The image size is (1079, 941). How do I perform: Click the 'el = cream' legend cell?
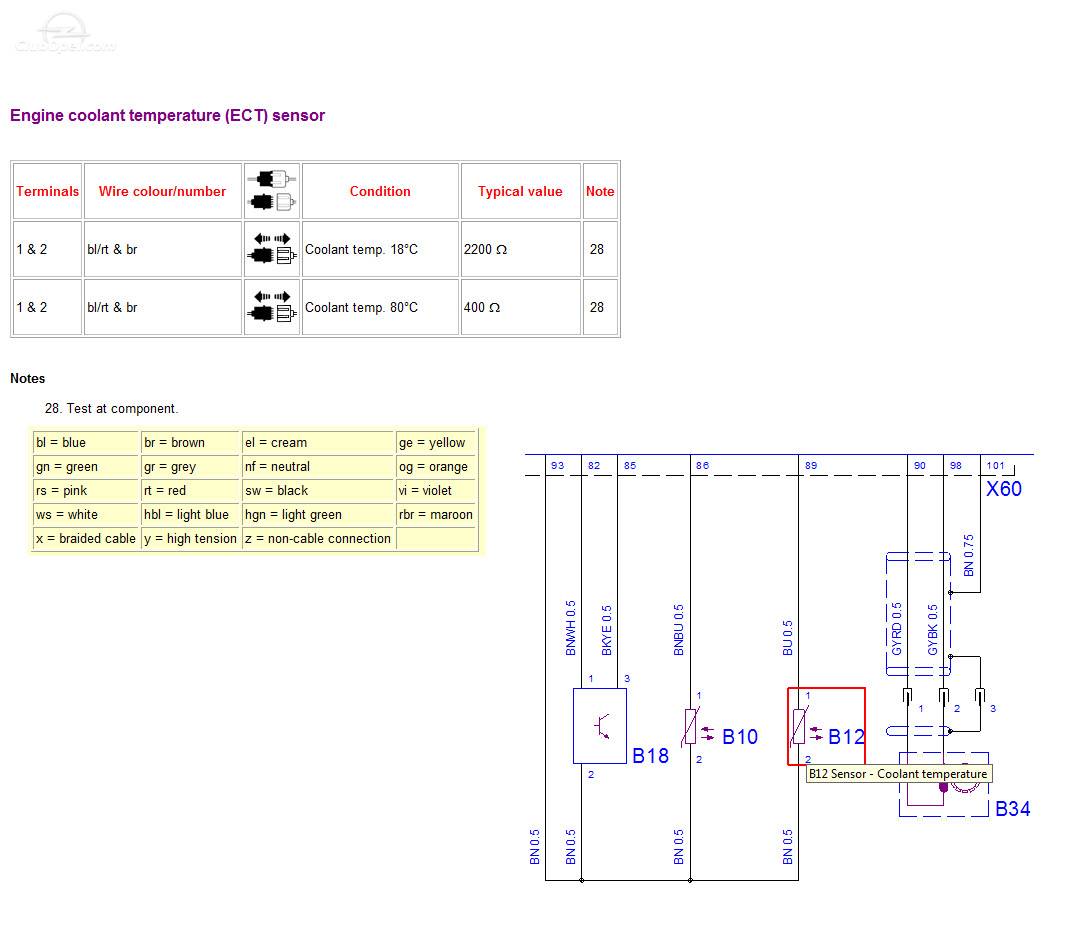(318, 443)
